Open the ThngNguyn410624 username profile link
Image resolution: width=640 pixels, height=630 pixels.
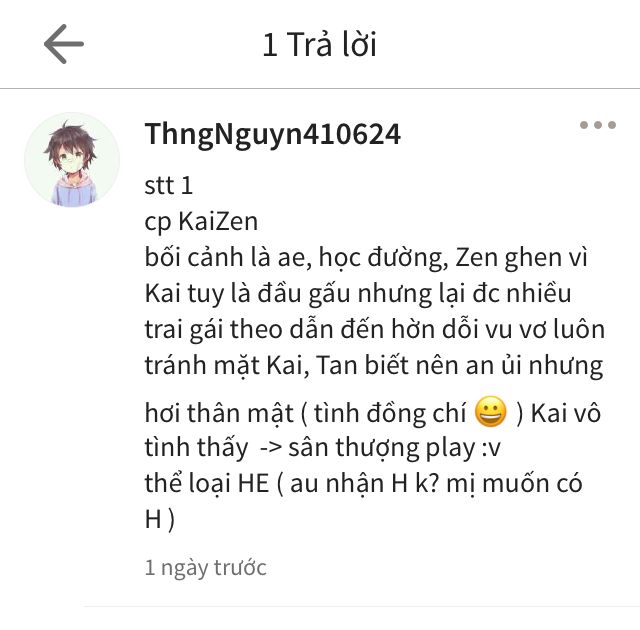273,134
